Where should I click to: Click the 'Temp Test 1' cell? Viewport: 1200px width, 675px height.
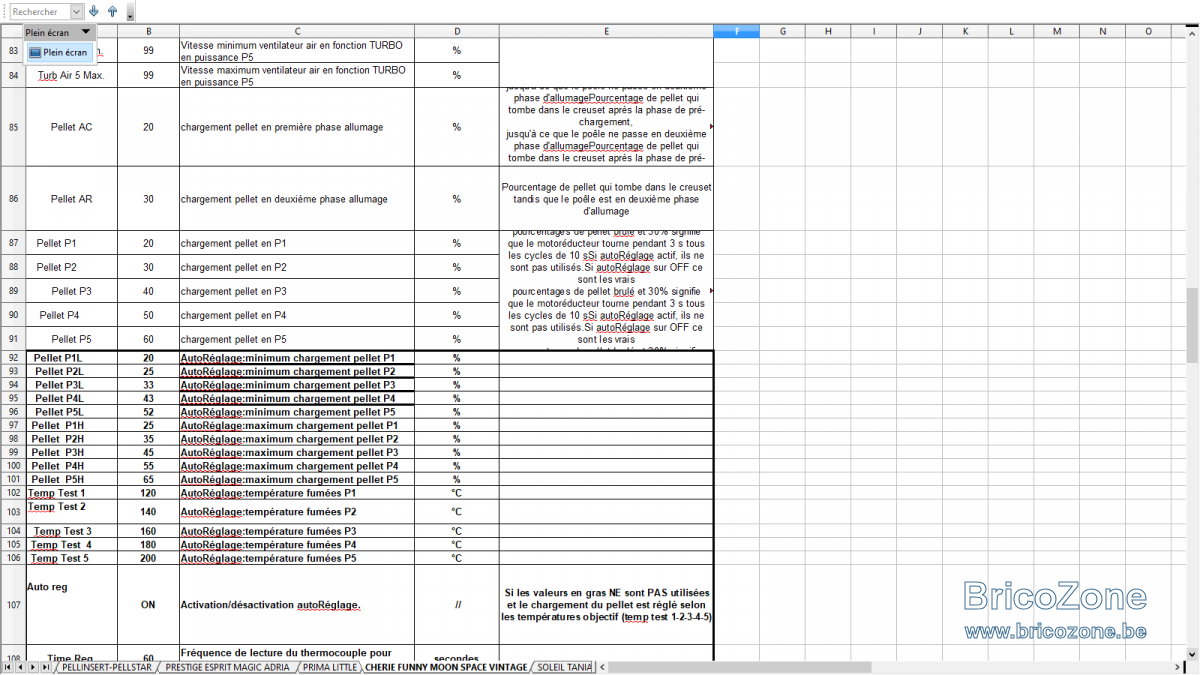(x=71, y=493)
